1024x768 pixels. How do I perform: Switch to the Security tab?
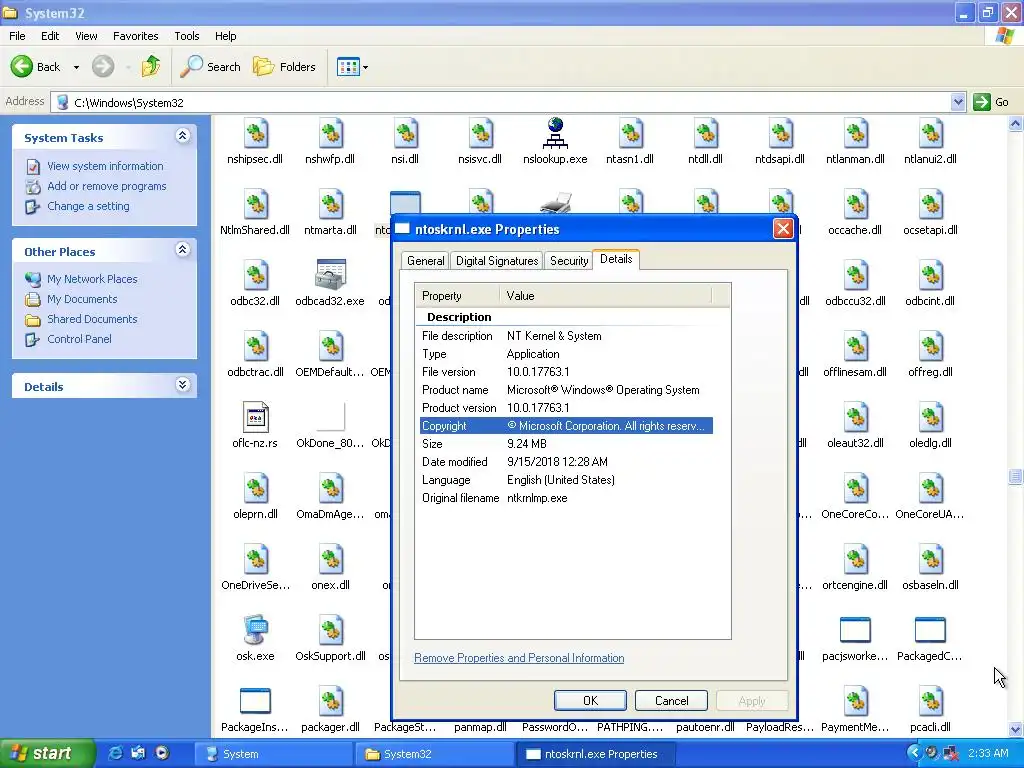(569, 261)
